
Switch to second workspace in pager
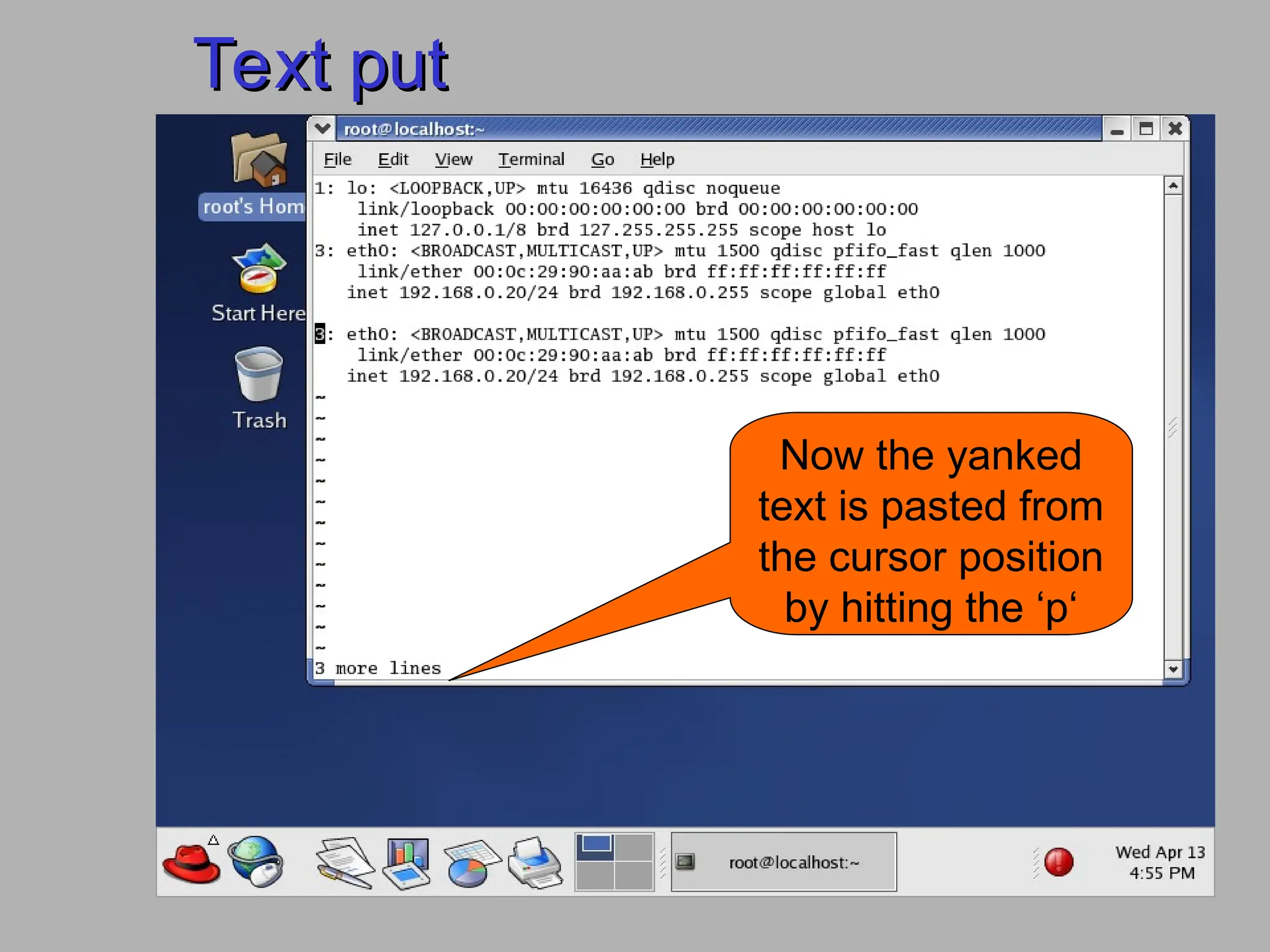(x=634, y=847)
